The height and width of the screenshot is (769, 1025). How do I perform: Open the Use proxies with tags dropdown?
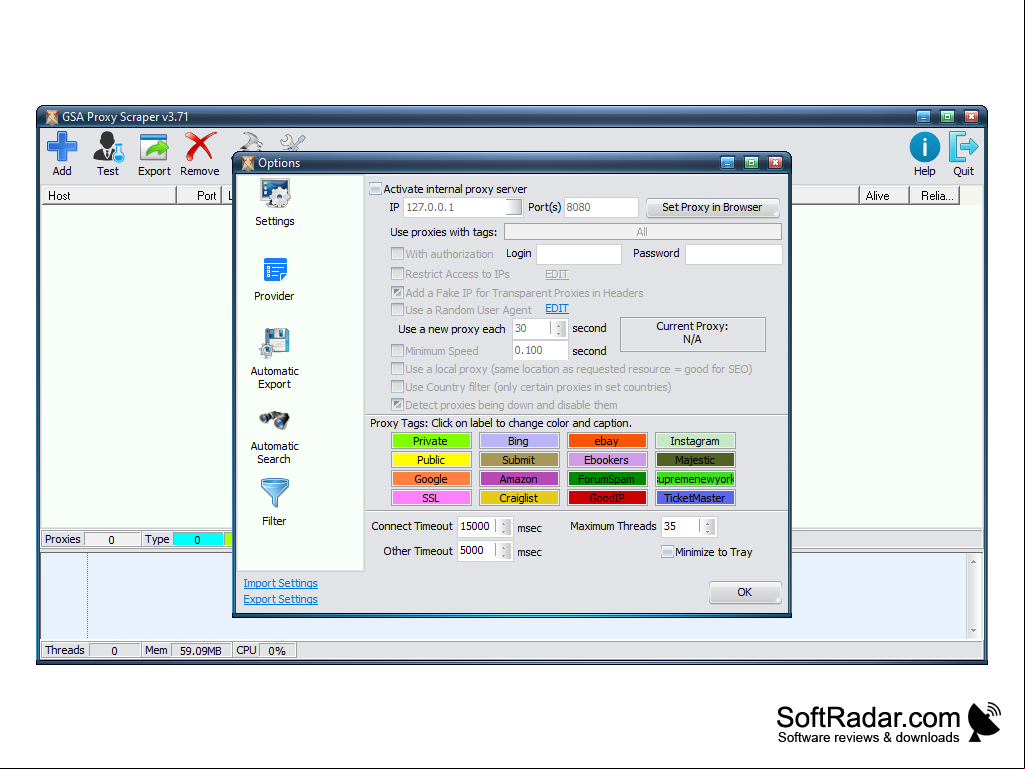643,232
